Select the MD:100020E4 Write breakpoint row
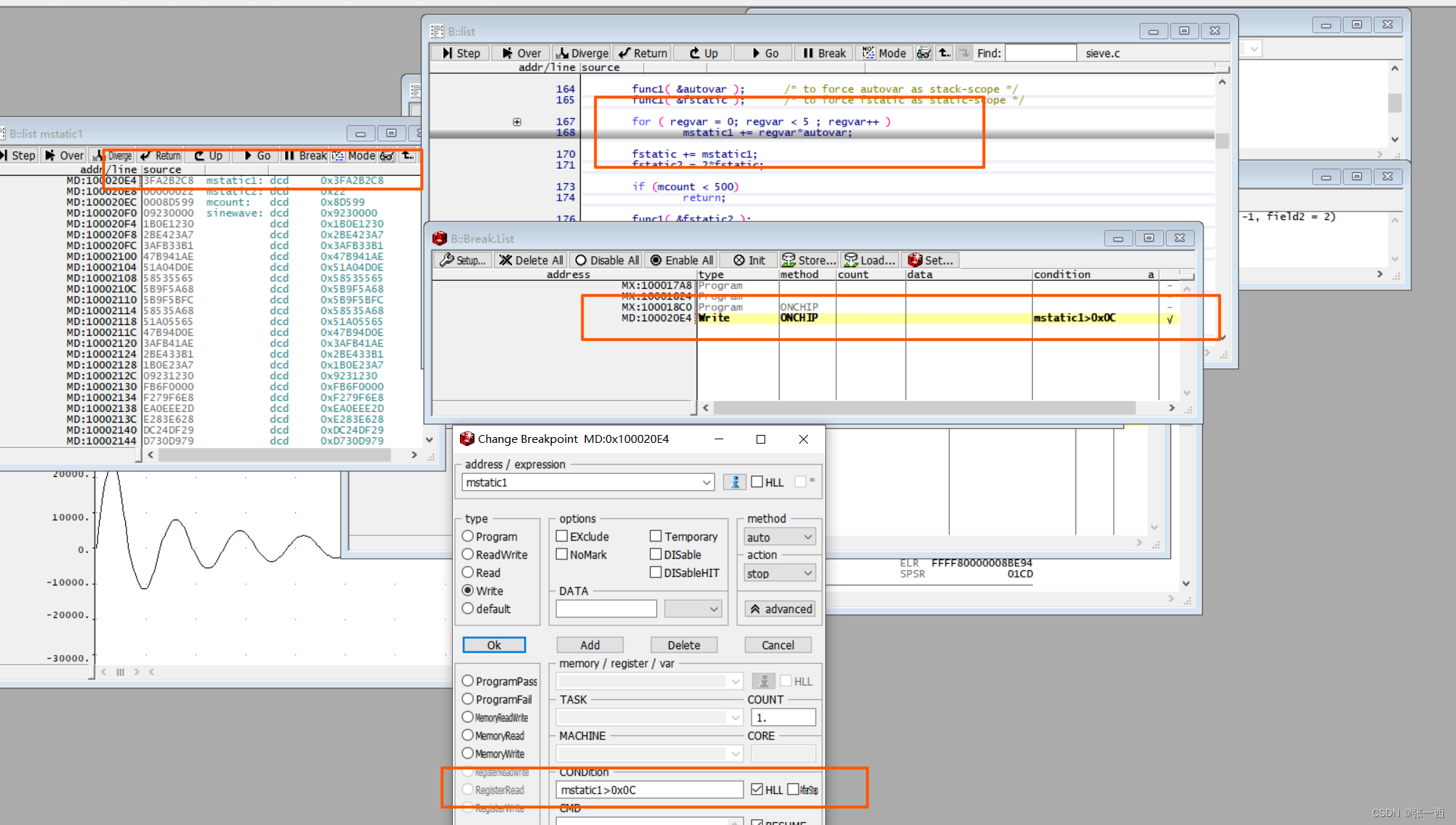Image resolution: width=1456 pixels, height=825 pixels. (x=804, y=318)
